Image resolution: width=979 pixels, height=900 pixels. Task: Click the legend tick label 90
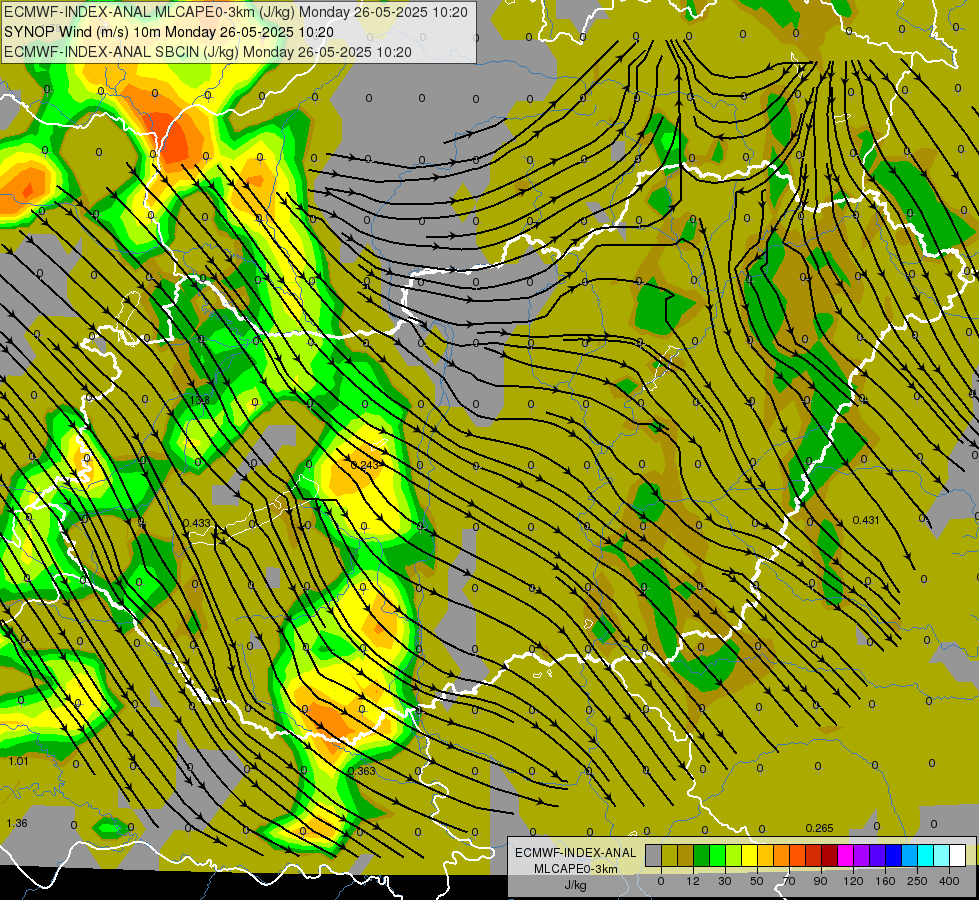820,881
